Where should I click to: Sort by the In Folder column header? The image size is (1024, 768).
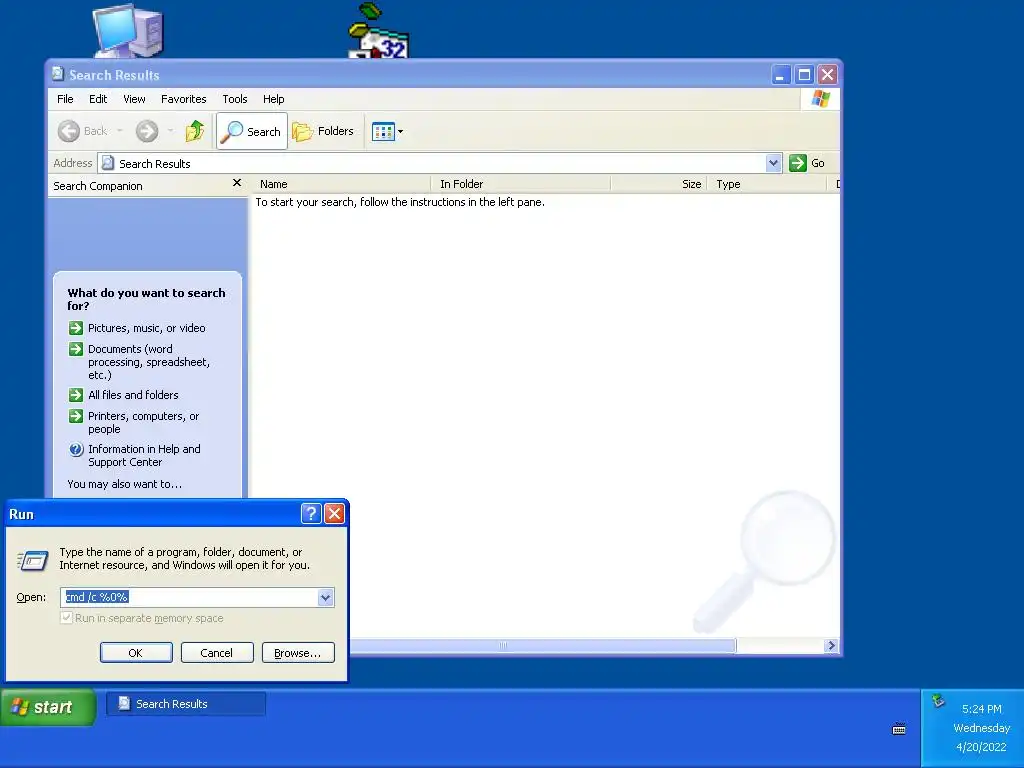point(520,184)
